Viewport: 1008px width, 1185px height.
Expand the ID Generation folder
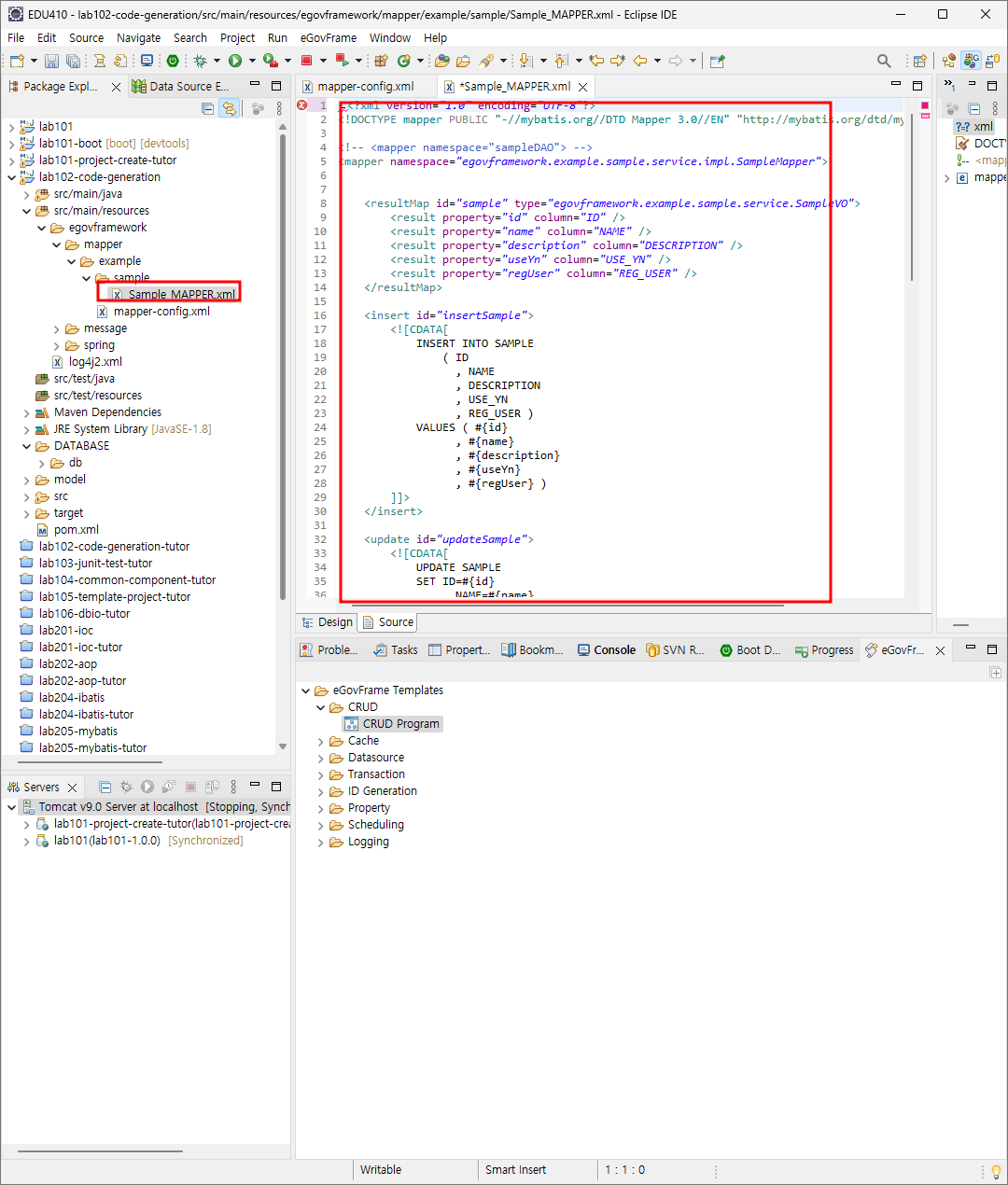click(x=320, y=791)
